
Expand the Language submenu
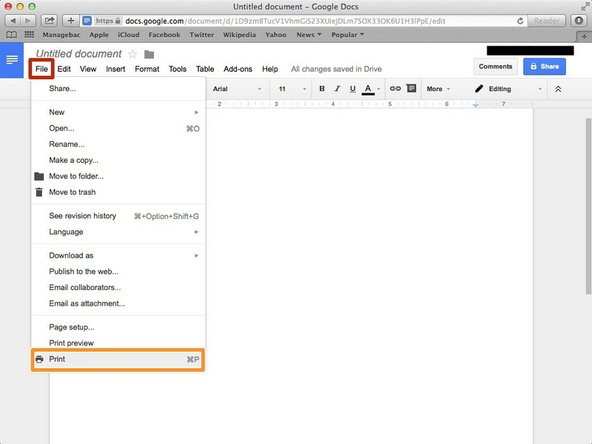(118, 232)
